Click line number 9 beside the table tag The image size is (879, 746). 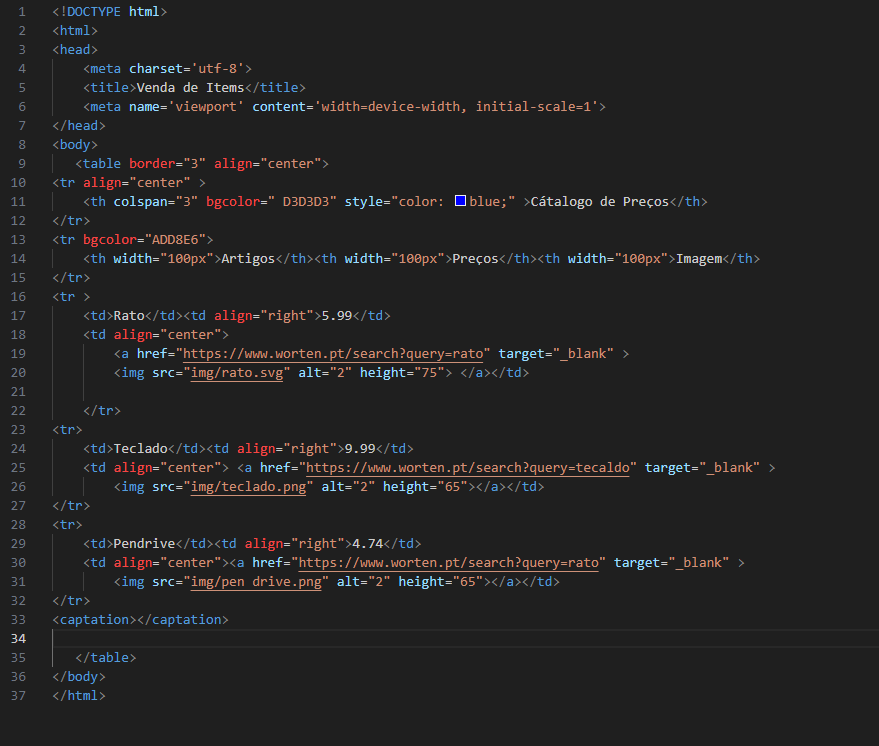pos(21,164)
